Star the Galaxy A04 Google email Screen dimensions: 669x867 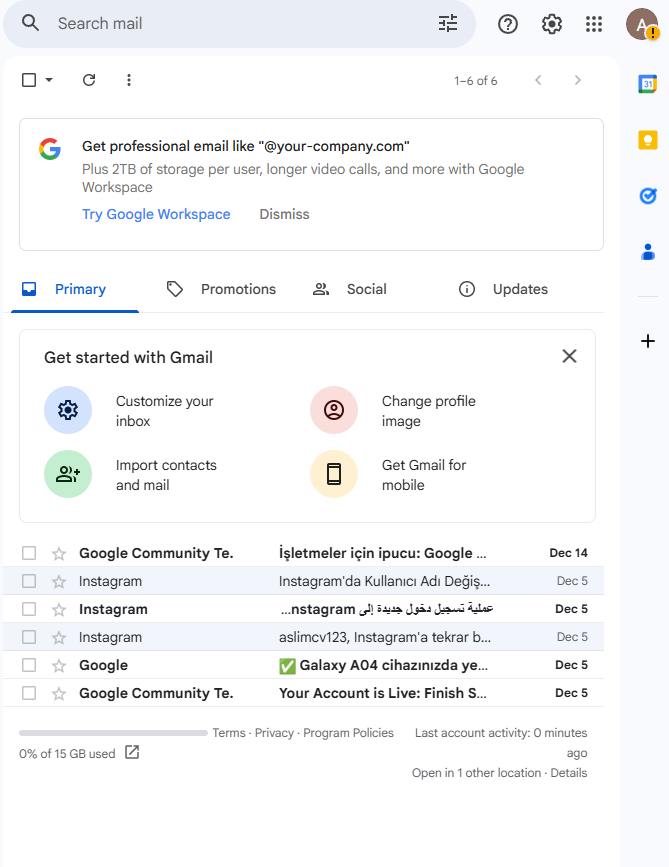(x=59, y=665)
